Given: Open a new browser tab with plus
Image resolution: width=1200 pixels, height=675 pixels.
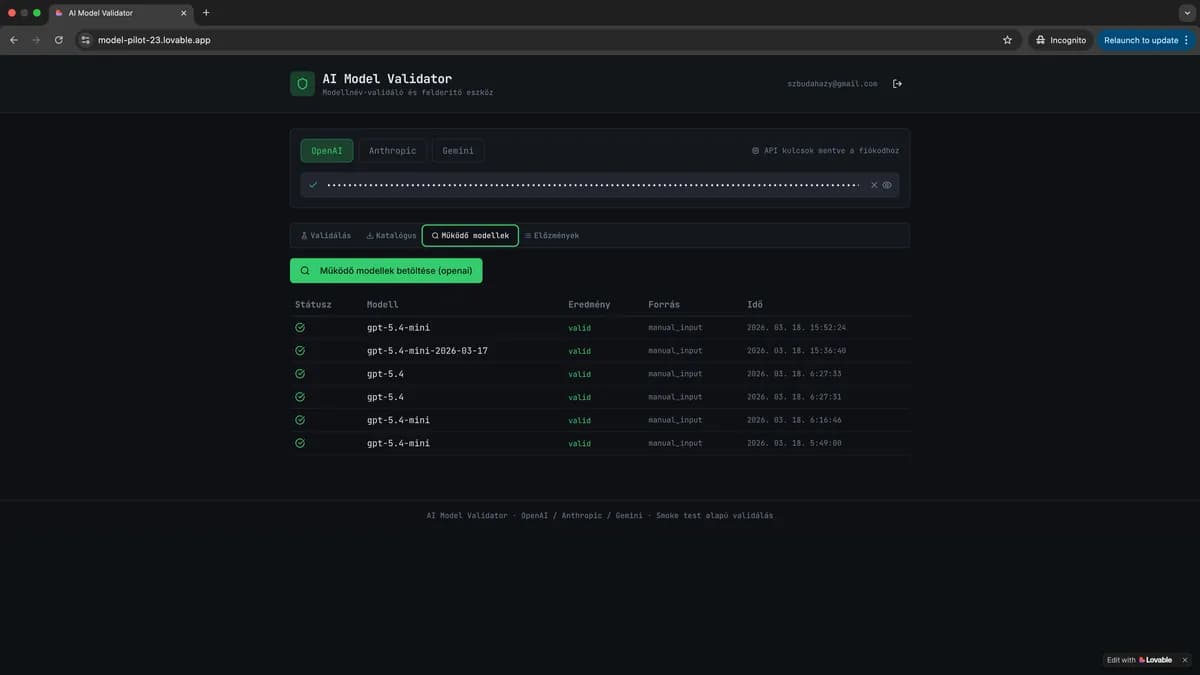Looking at the screenshot, I should (206, 13).
